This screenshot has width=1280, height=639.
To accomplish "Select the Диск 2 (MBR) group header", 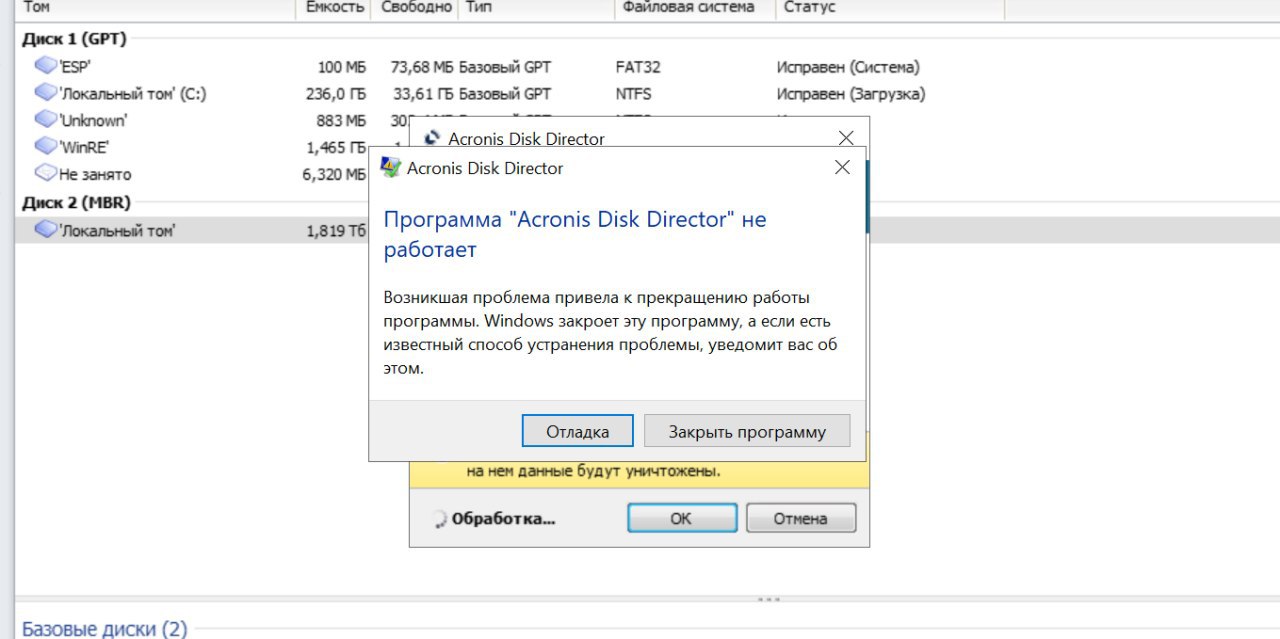I will (76, 202).
